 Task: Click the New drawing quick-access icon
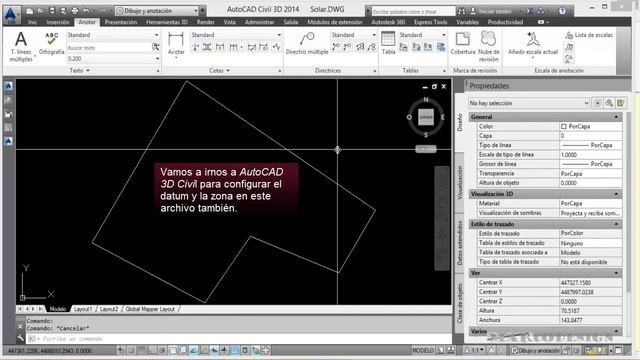click(x=29, y=11)
